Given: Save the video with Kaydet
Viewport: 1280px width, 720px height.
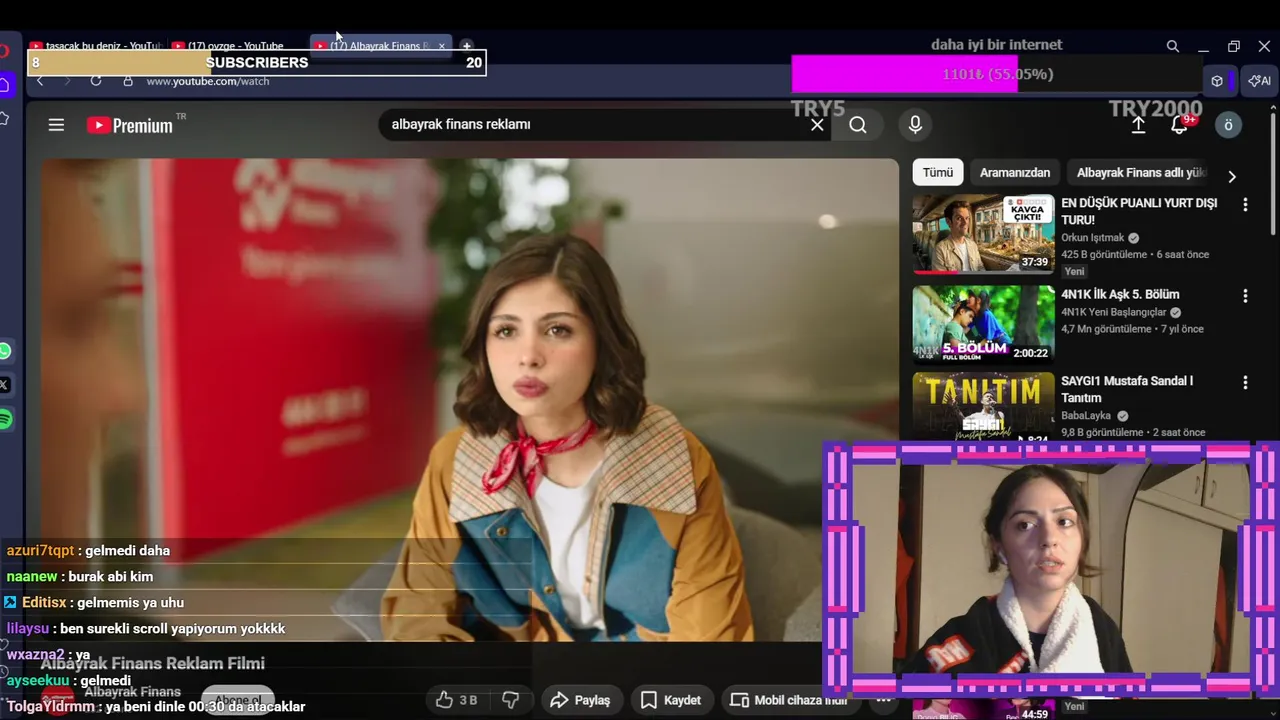Looking at the screenshot, I should pyautogui.click(x=670, y=700).
